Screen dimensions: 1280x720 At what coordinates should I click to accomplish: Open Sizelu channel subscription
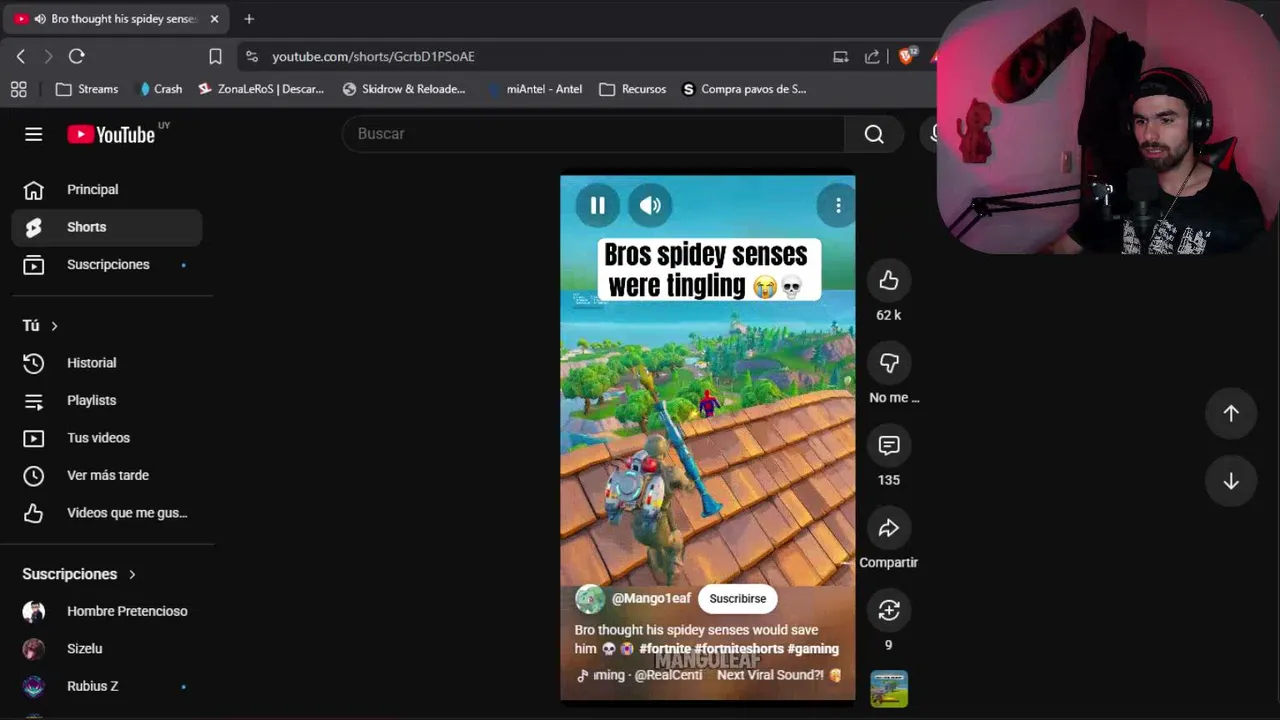(107, 649)
